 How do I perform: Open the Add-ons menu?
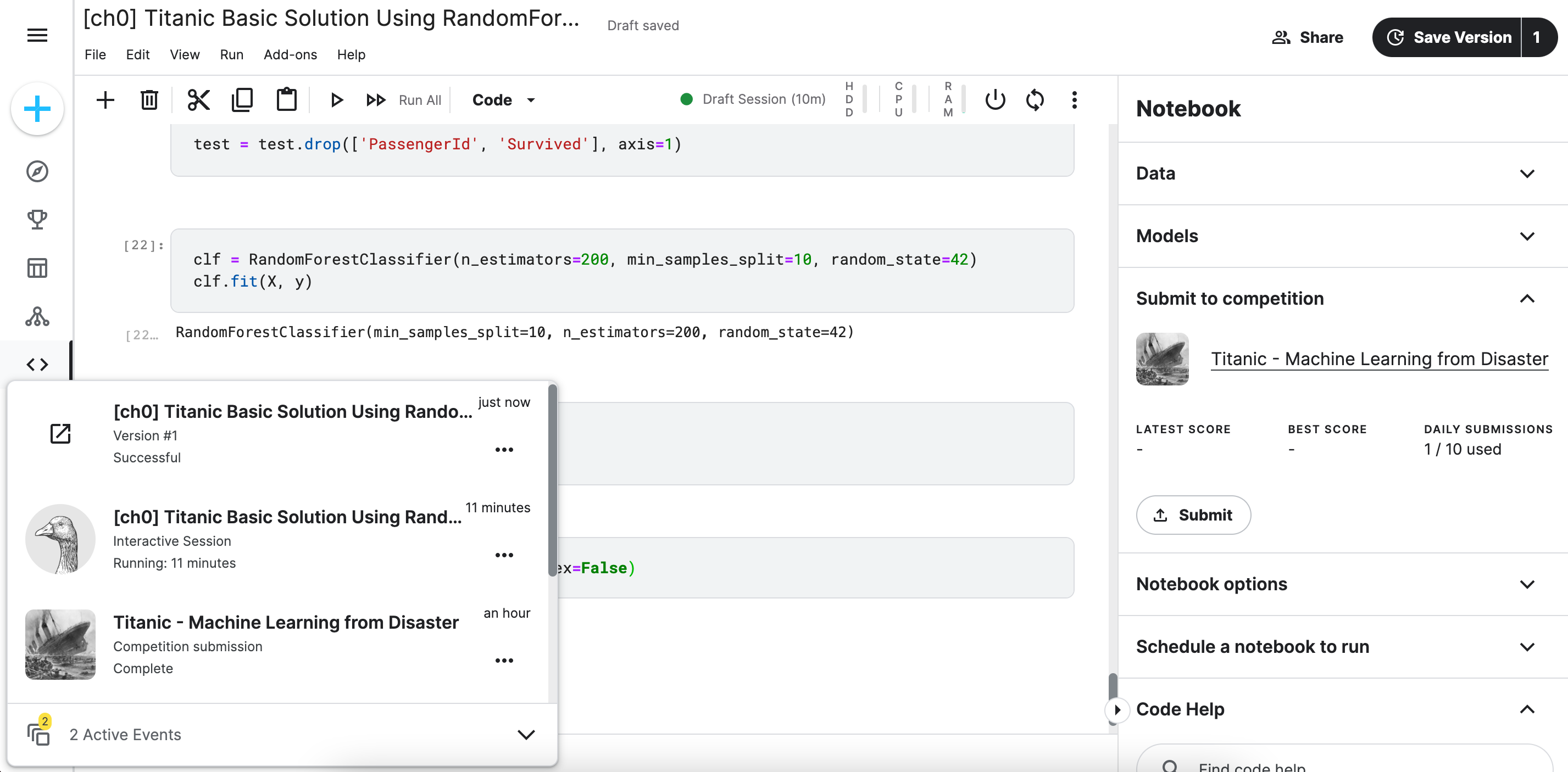pyautogui.click(x=290, y=54)
